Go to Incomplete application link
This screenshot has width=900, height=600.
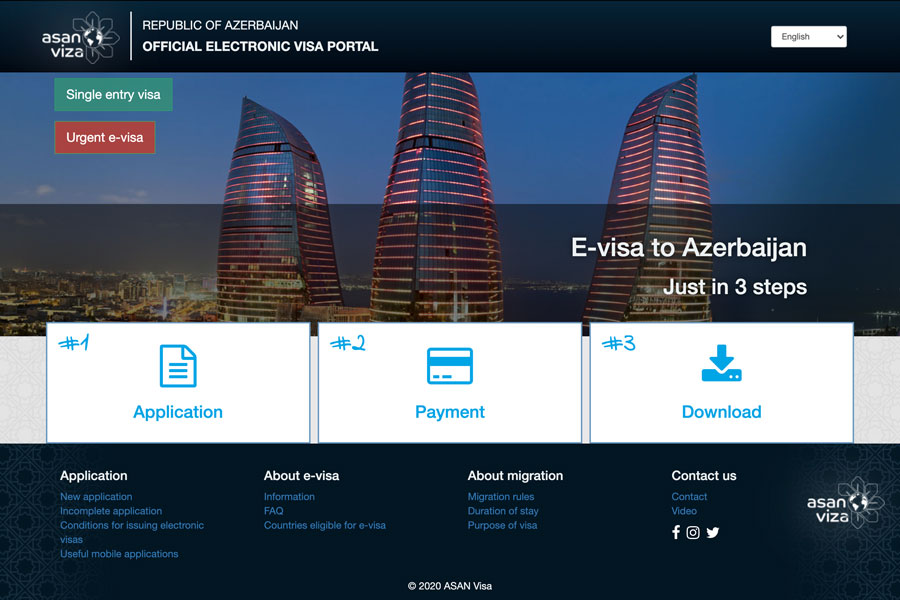[111, 511]
